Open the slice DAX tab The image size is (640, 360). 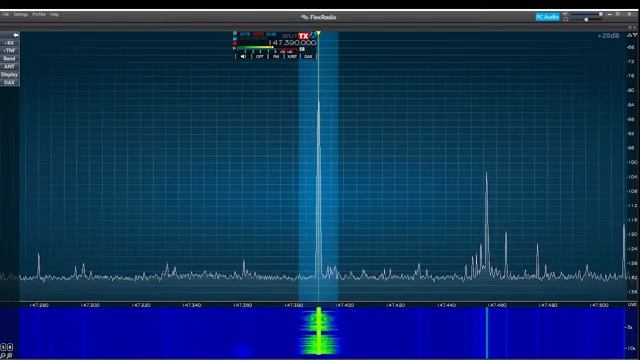coord(308,56)
